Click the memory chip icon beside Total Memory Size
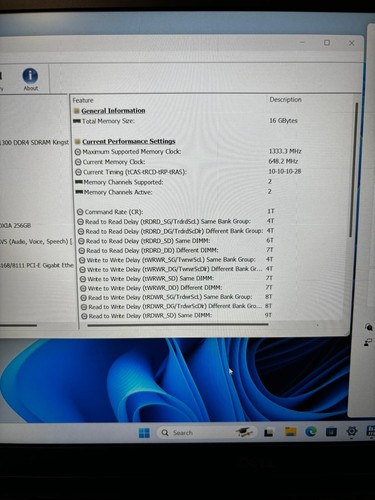Viewport: 375px width, 500px height. (x=77, y=121)
